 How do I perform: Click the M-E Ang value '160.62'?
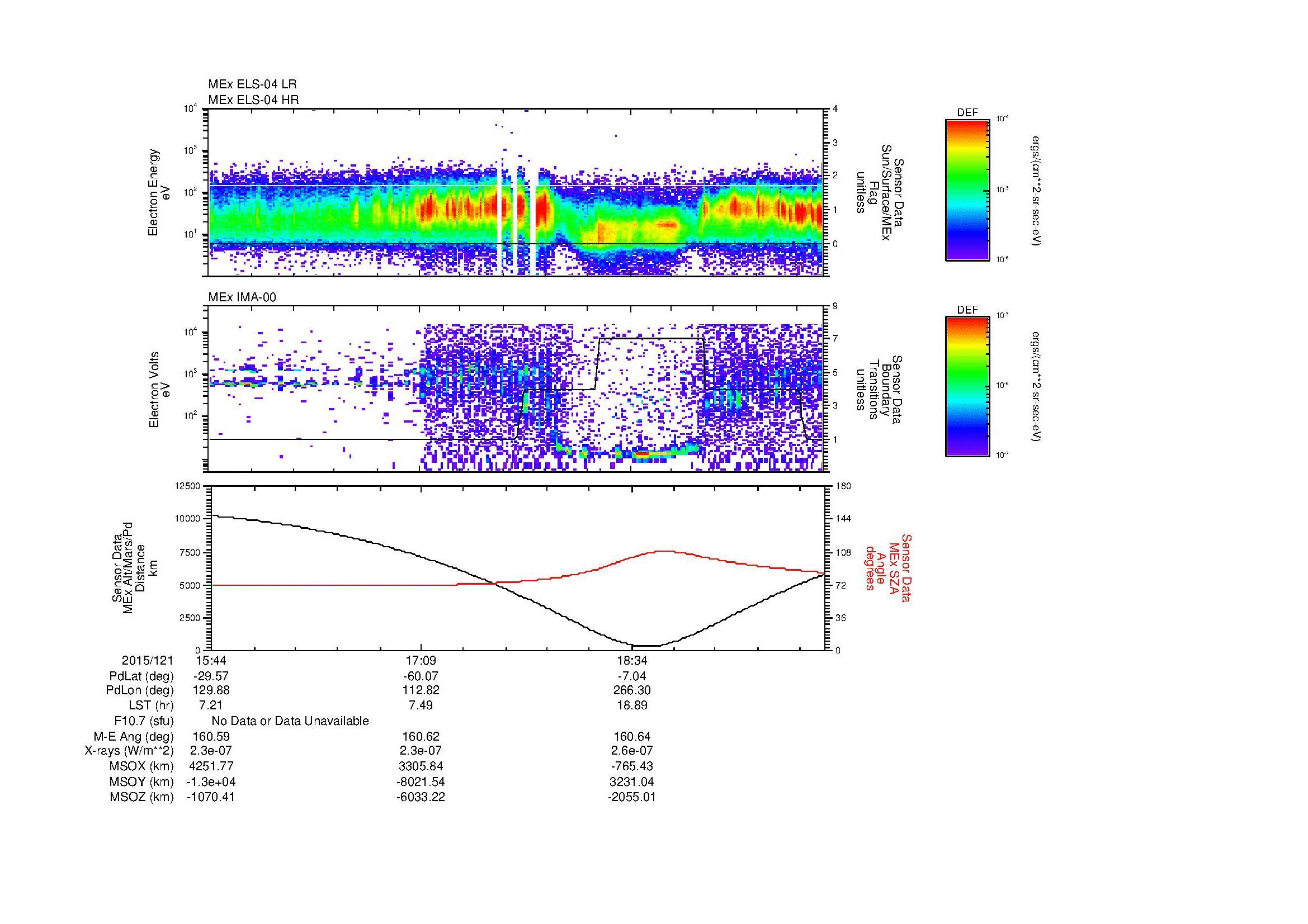tap(421, 737)
